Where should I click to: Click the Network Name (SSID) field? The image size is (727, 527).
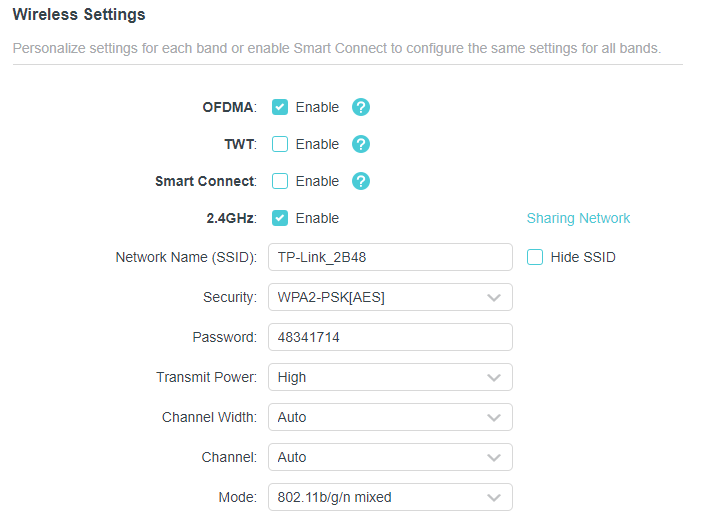(x=389, y=257)
